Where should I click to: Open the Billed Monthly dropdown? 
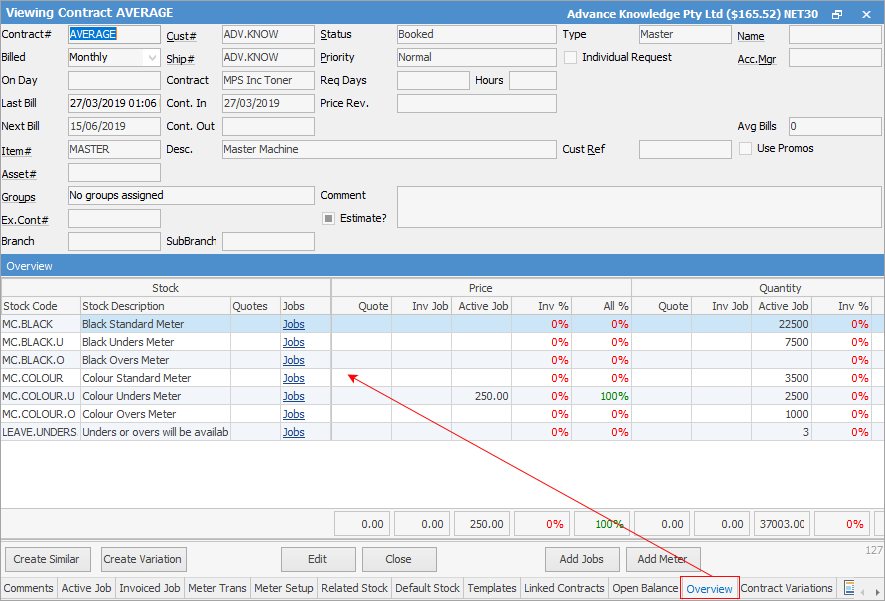coord(152,58)
